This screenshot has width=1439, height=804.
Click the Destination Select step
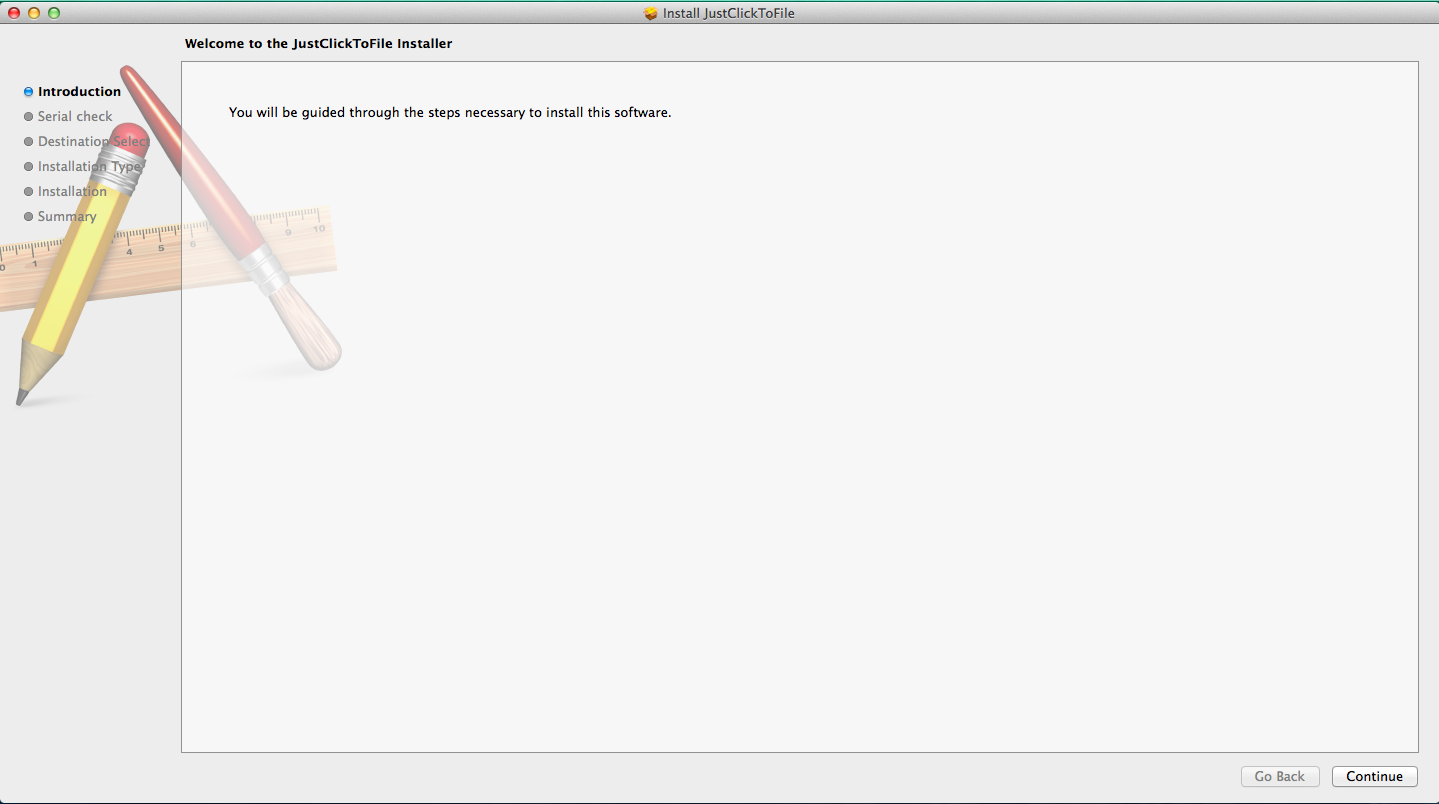[x=94, y=141]
